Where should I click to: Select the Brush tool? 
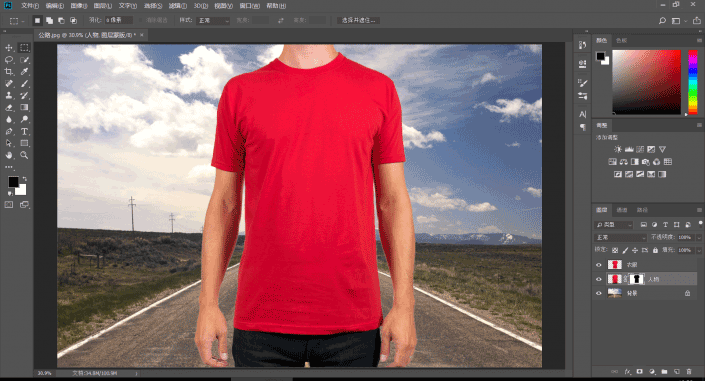24,84
